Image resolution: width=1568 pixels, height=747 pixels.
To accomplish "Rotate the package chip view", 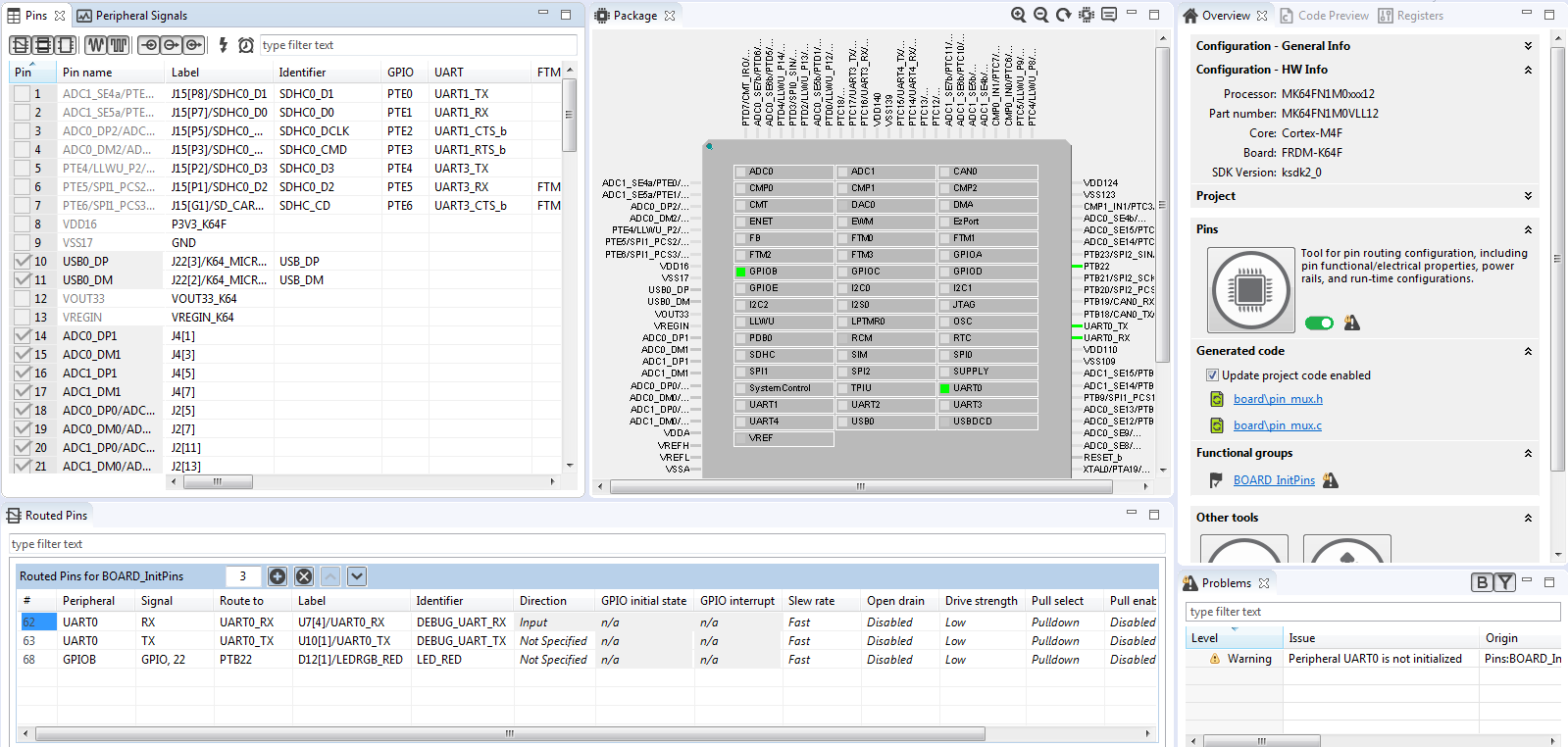I will [1063, 15].
